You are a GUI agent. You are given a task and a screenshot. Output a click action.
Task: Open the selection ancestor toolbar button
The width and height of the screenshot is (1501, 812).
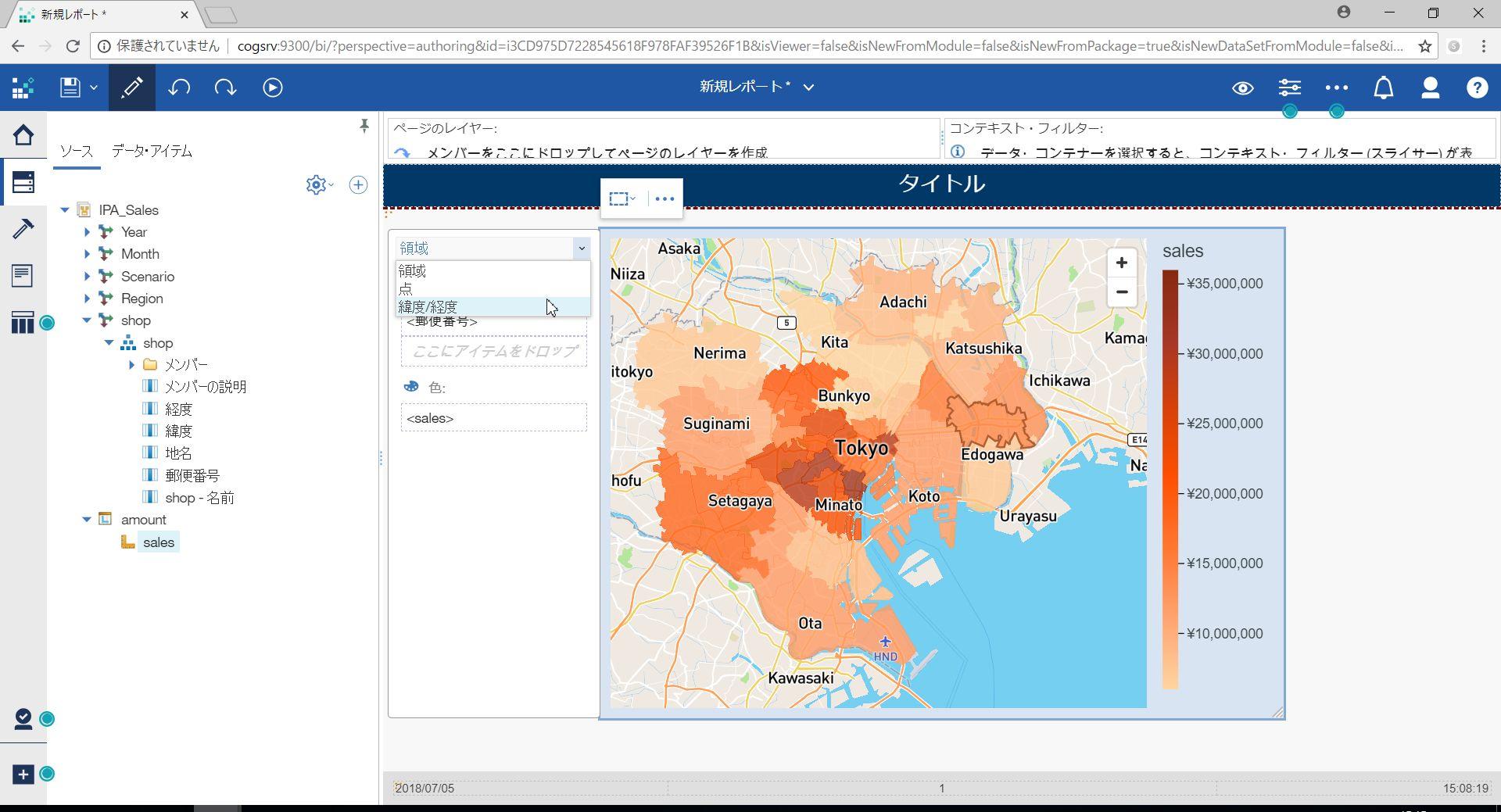tap(622, 199)
